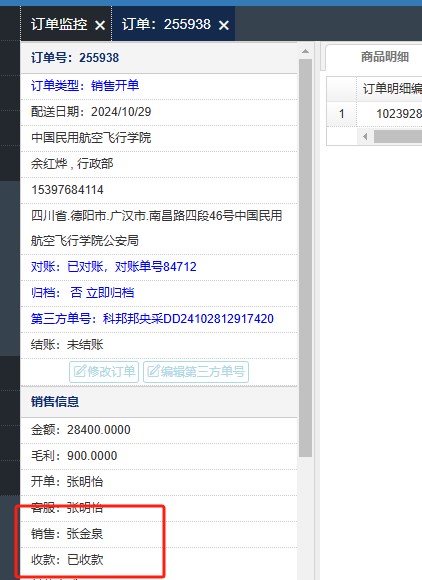Close the 订单：255938 tab

224,25
